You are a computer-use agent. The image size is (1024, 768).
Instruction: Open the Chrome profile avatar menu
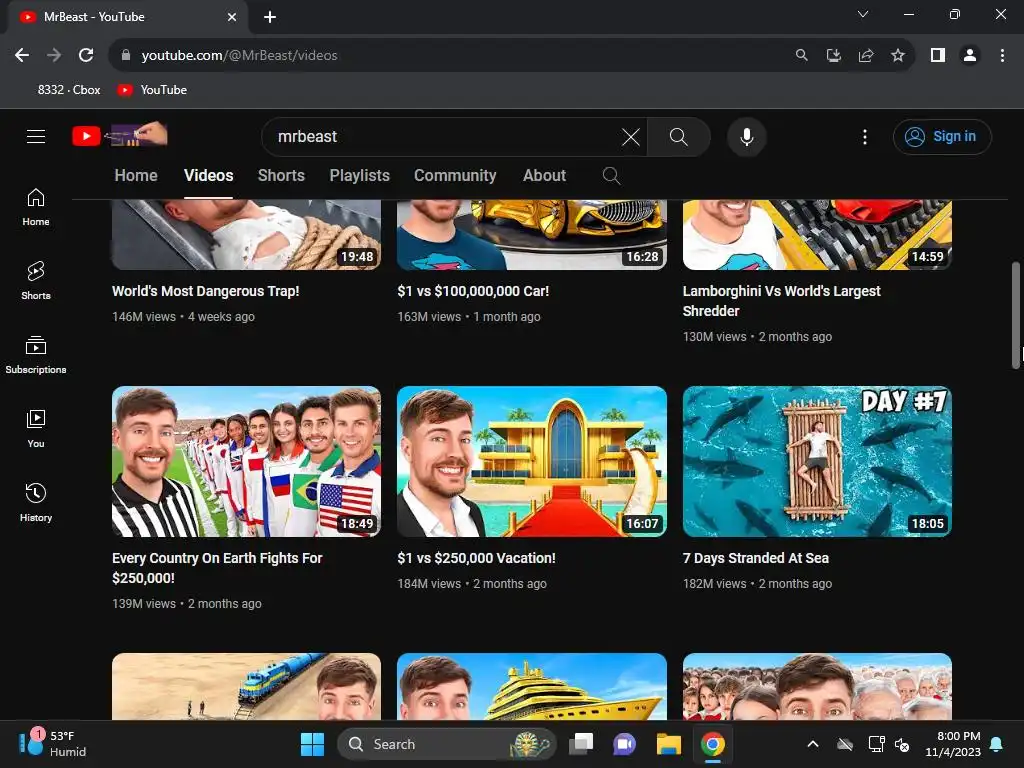970,56
